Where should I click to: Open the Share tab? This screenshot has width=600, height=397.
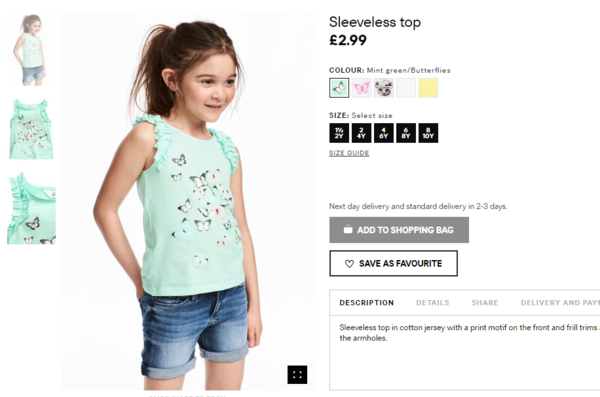click(x=485, y=303)
